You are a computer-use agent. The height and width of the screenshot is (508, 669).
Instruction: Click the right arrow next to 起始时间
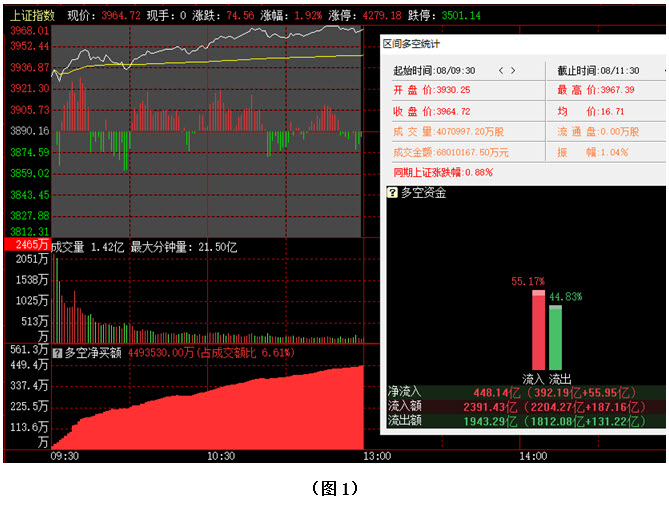(x=514, y=71)
